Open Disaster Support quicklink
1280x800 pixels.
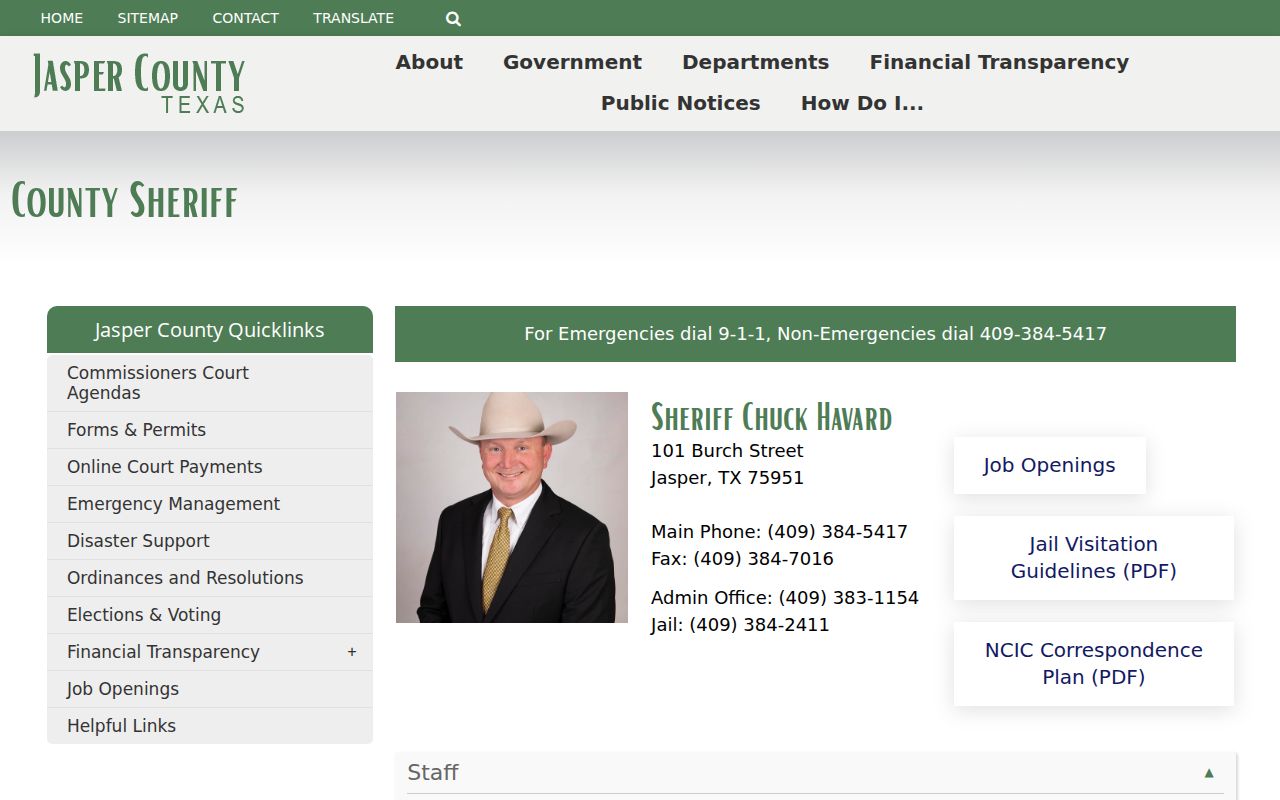point(210,541)
